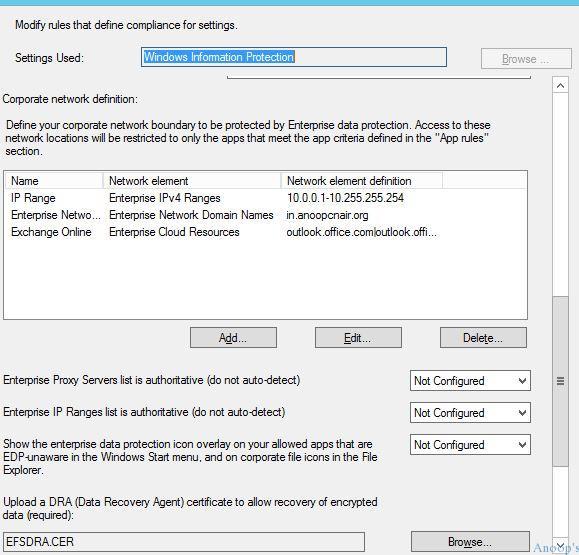Click the Delete... button
Viewport: 579px width, 555px height.
coord(483,338)
